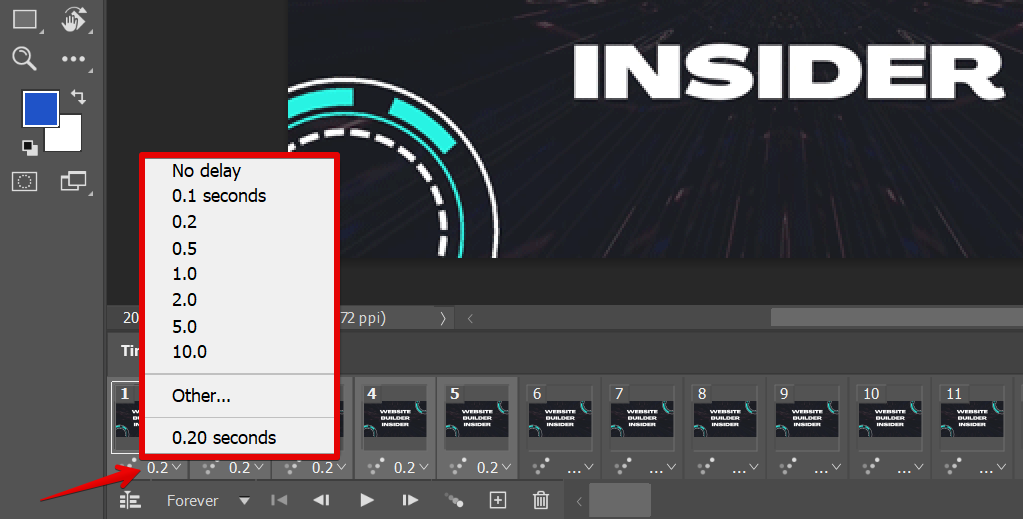The width and height of the screenshot is (1023, 519).
Task: Toggle Quick Mask mode
Action: (24, 181)
